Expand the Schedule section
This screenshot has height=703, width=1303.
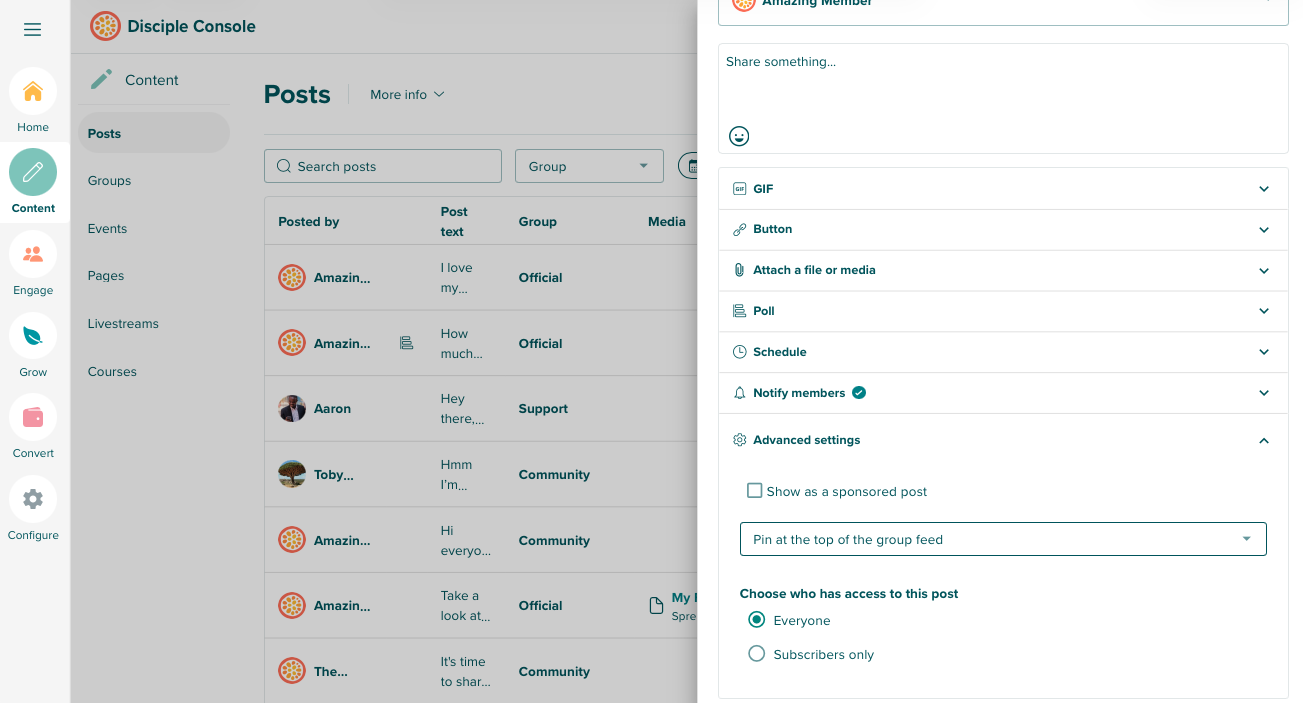(x=1002, y=352)
